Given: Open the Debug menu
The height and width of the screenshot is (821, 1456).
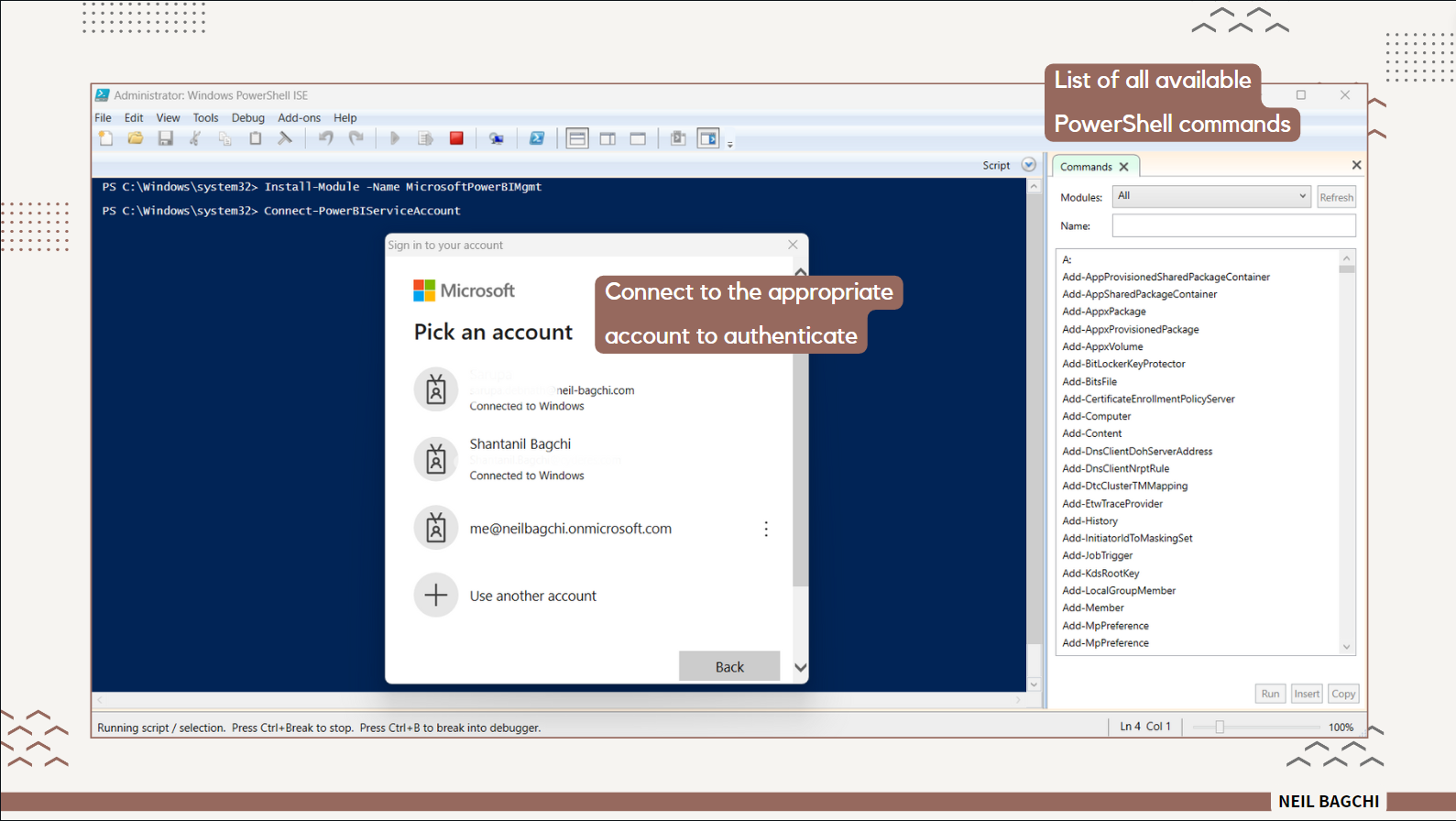Looking at the screenshot, I should pyautogui.click(x=247, y=118).
